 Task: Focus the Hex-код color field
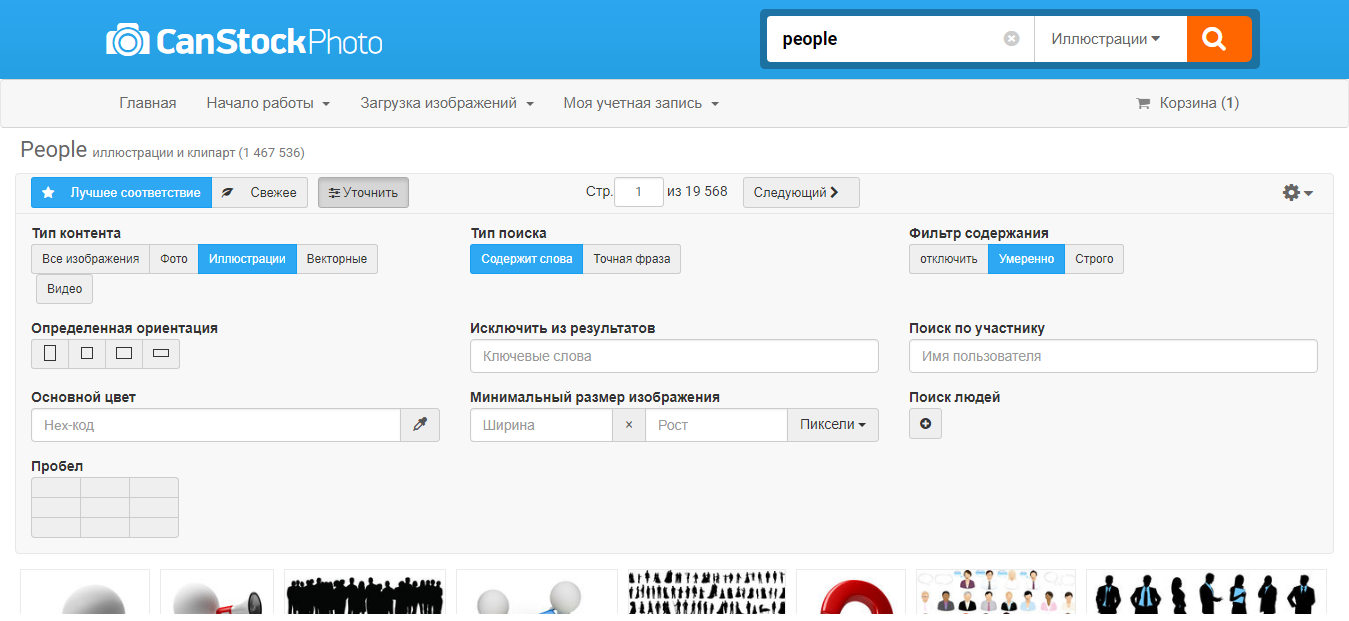tap(216, 425)
